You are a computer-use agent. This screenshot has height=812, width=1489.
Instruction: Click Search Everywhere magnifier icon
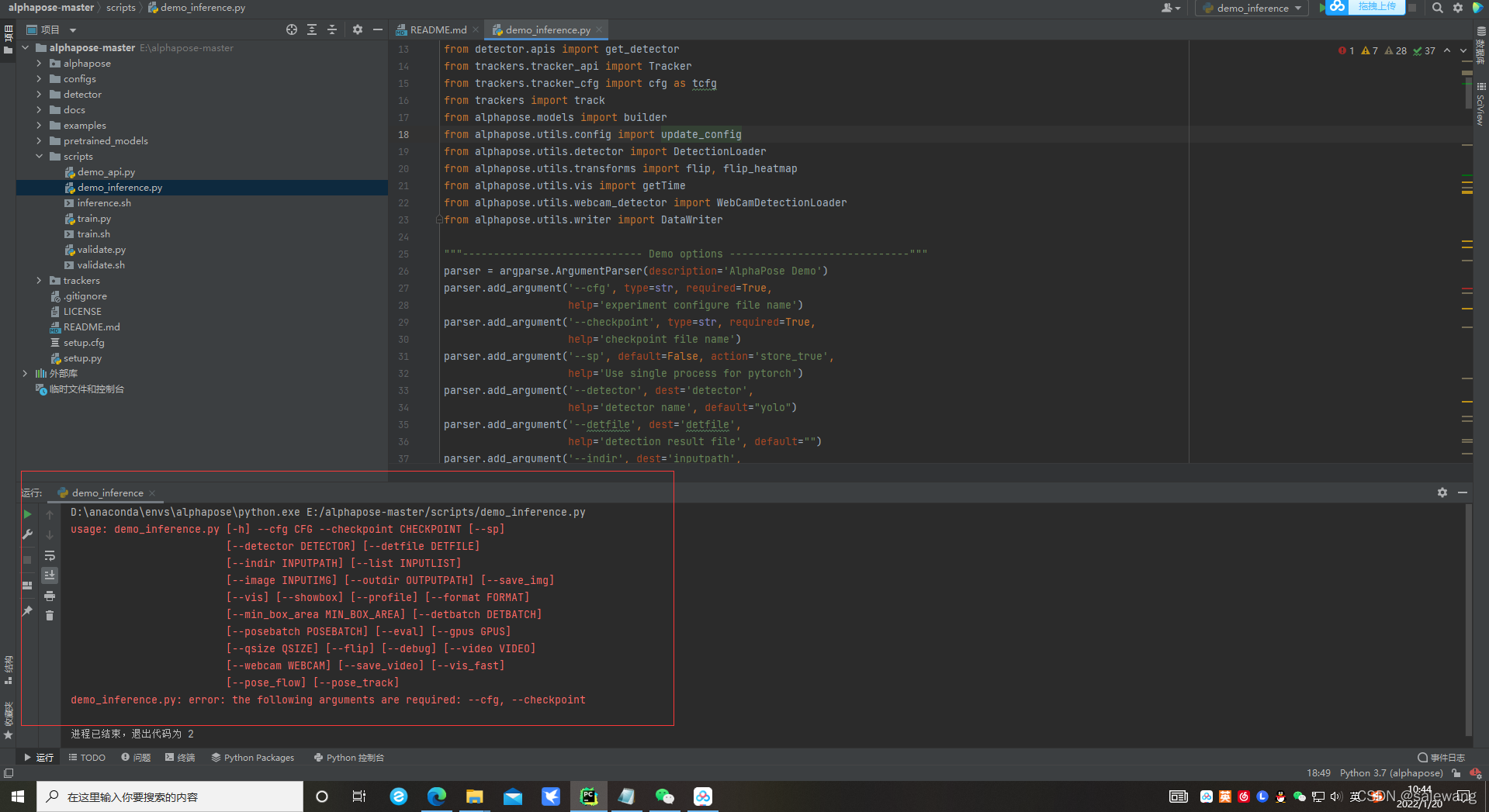[1437, 8]
